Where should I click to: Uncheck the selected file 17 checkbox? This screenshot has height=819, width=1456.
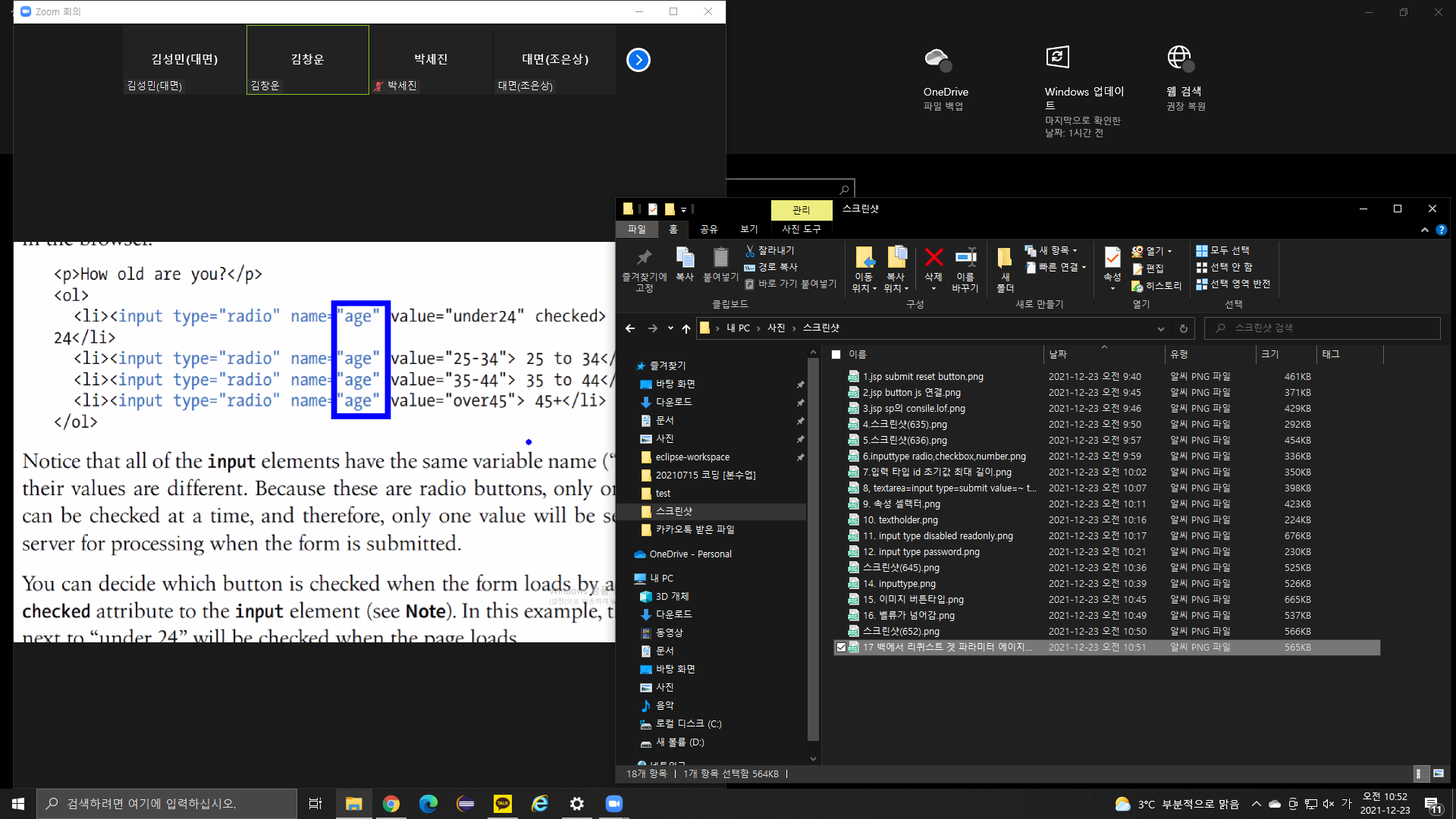coord(841,648)
